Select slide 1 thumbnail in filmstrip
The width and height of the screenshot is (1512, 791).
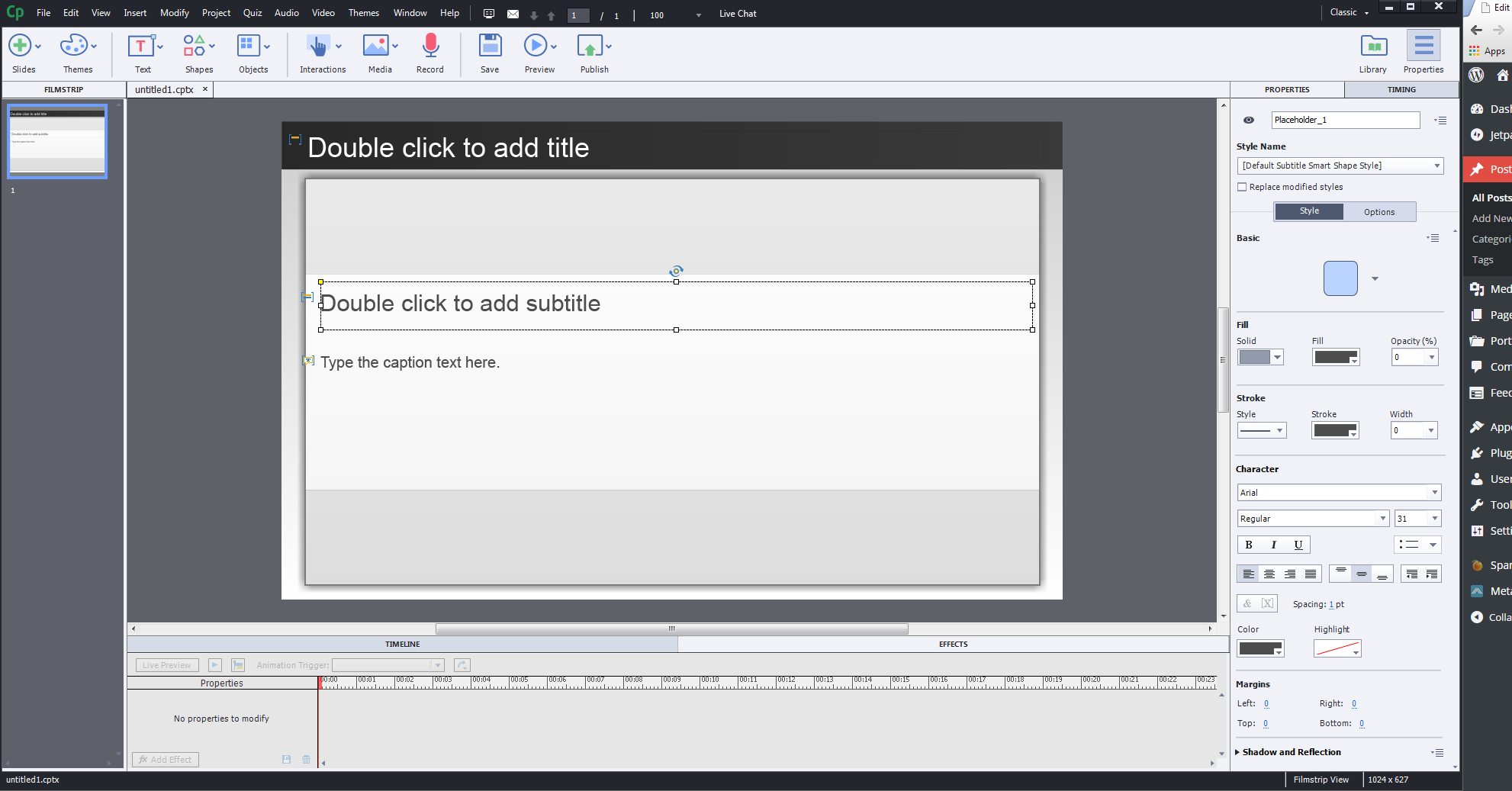tap(57, 142)
